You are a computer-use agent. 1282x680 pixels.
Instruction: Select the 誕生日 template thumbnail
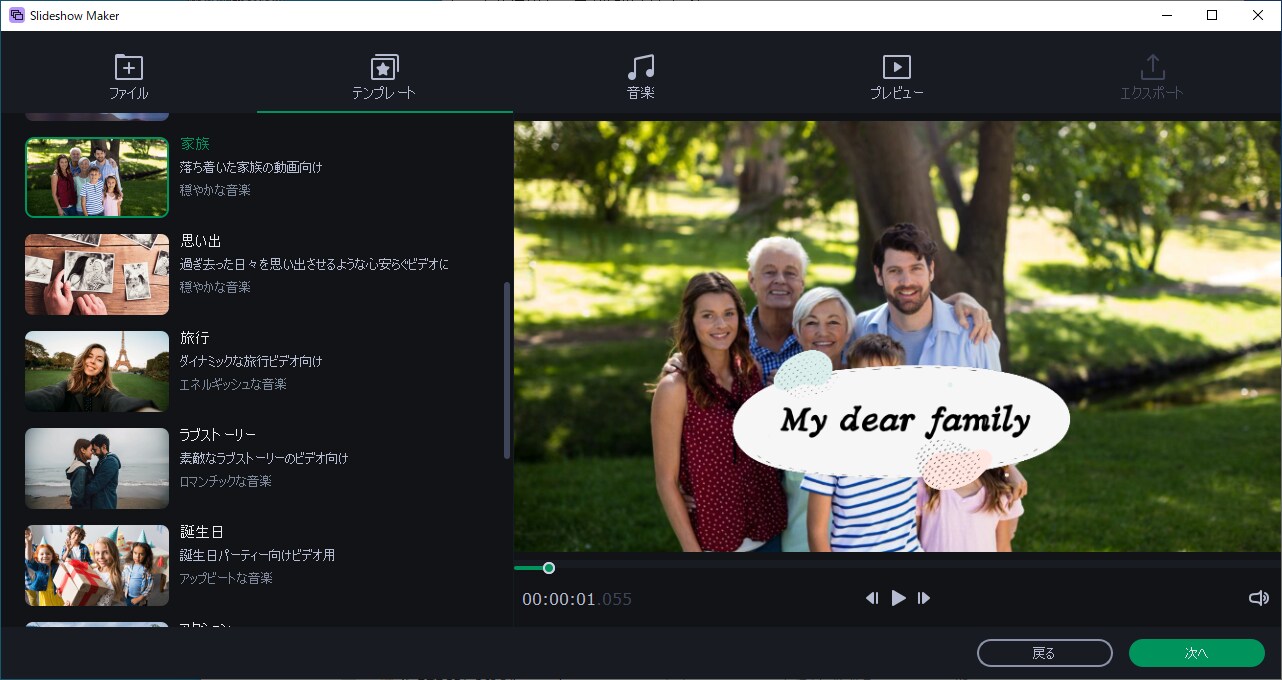pos(97,565)
